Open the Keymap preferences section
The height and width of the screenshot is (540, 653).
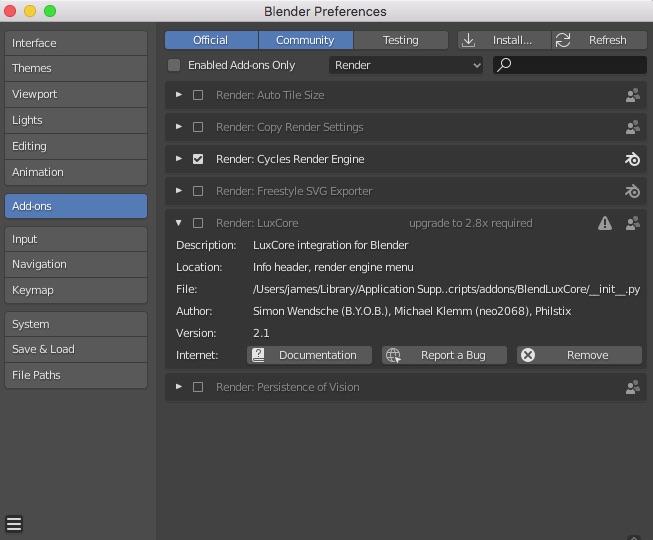[76, 290]
